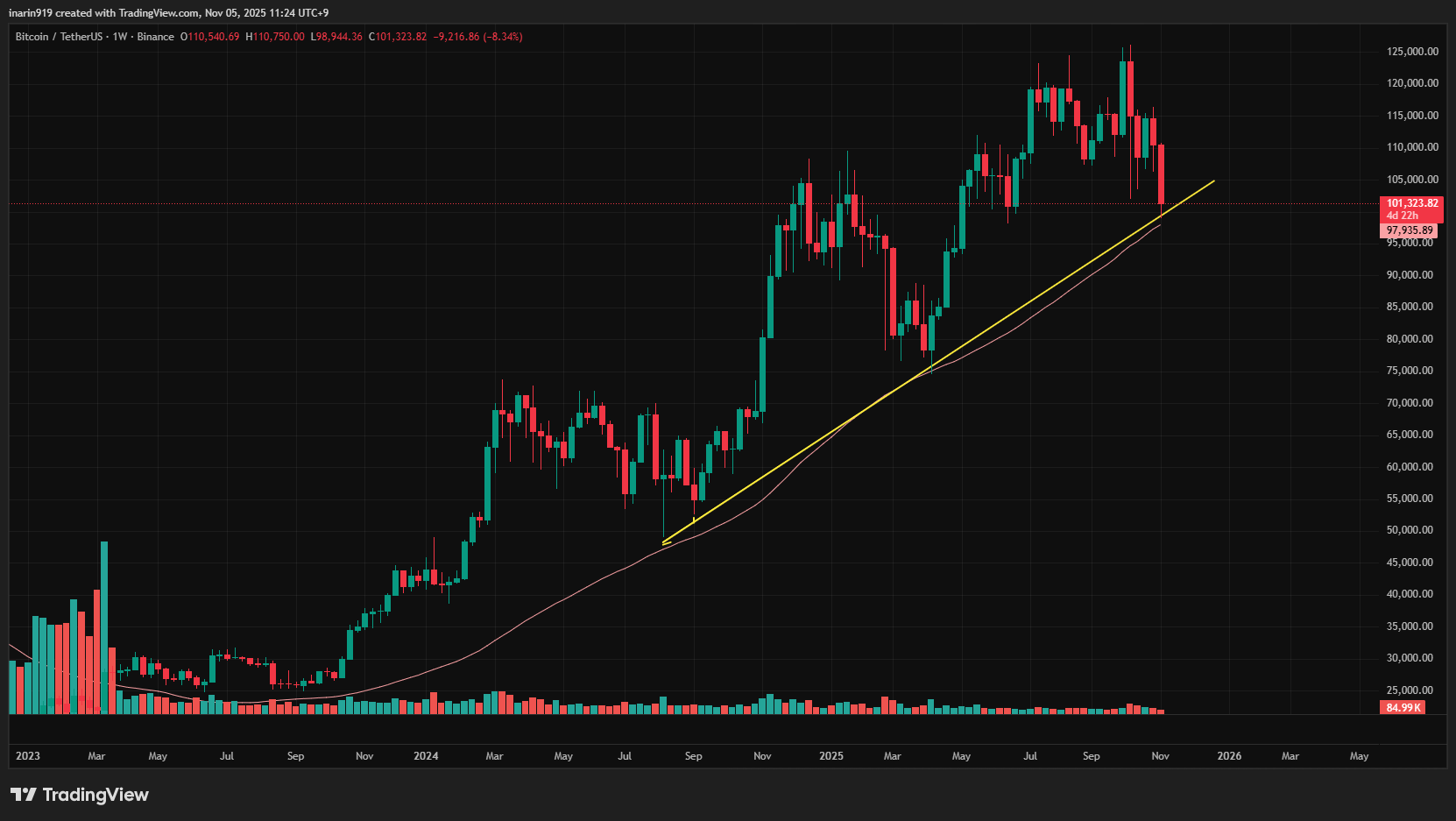Click the TradingView logo icon
Viewport: 1456px width, 821px height.
[24, 795]
